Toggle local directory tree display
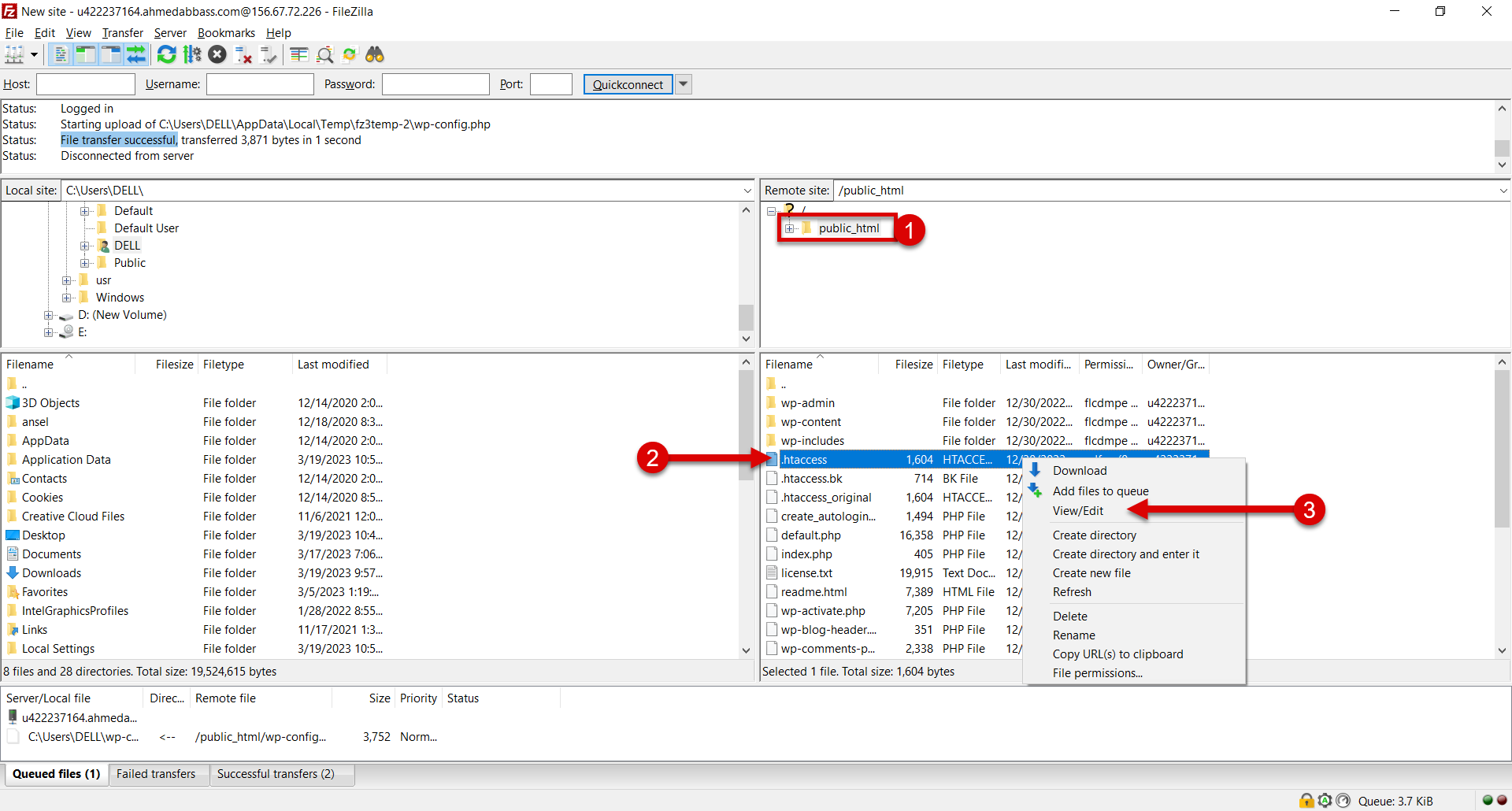This screenshot has height=811, width=1512. pos(85,54)
